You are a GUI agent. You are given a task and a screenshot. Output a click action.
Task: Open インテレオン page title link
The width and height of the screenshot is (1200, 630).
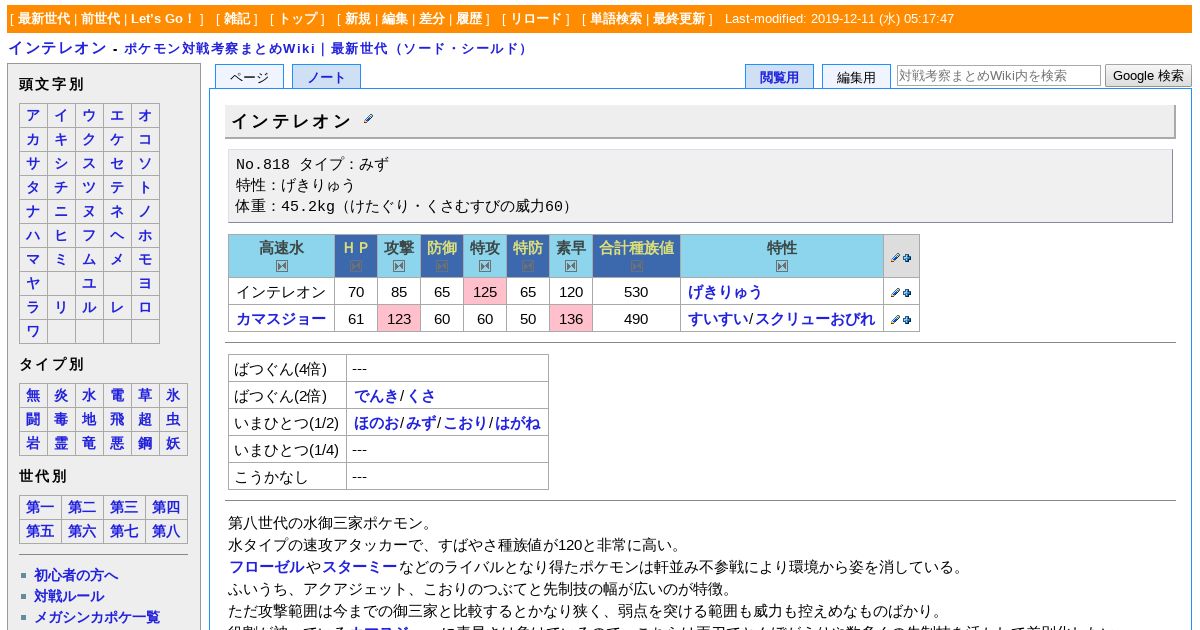click(x=58, y=48)
